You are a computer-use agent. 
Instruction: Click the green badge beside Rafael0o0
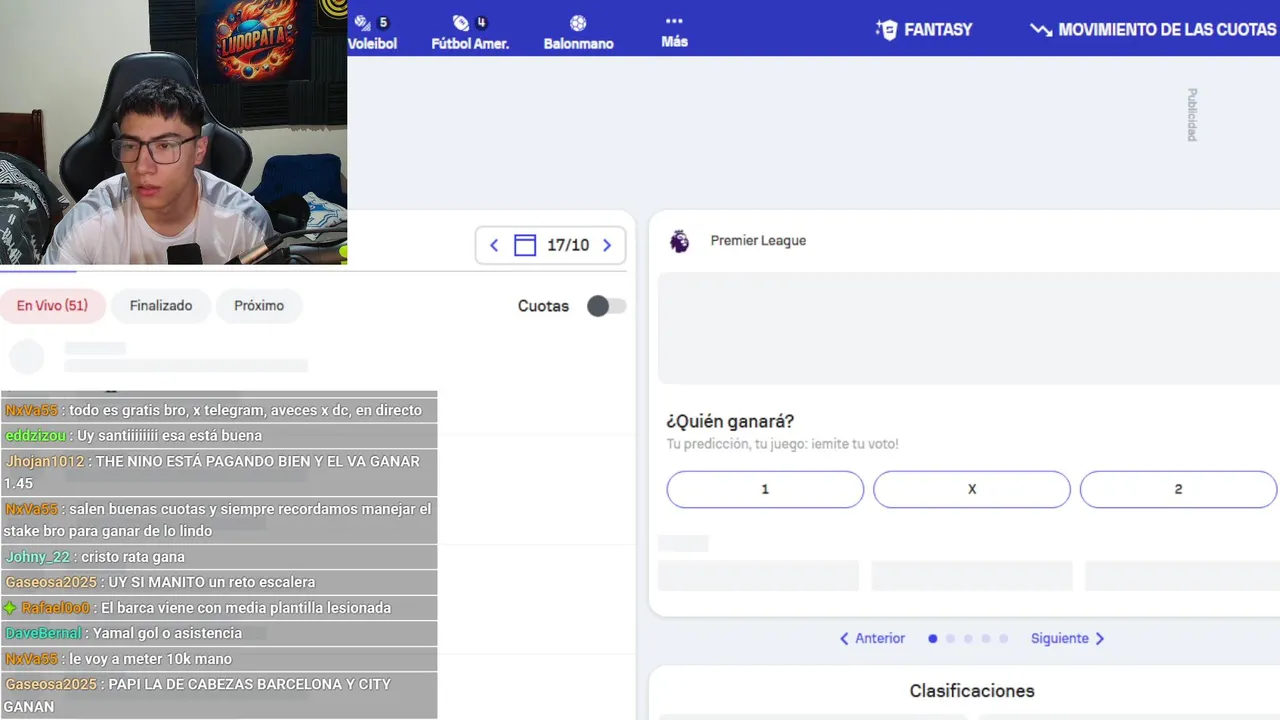pos(10,608)
